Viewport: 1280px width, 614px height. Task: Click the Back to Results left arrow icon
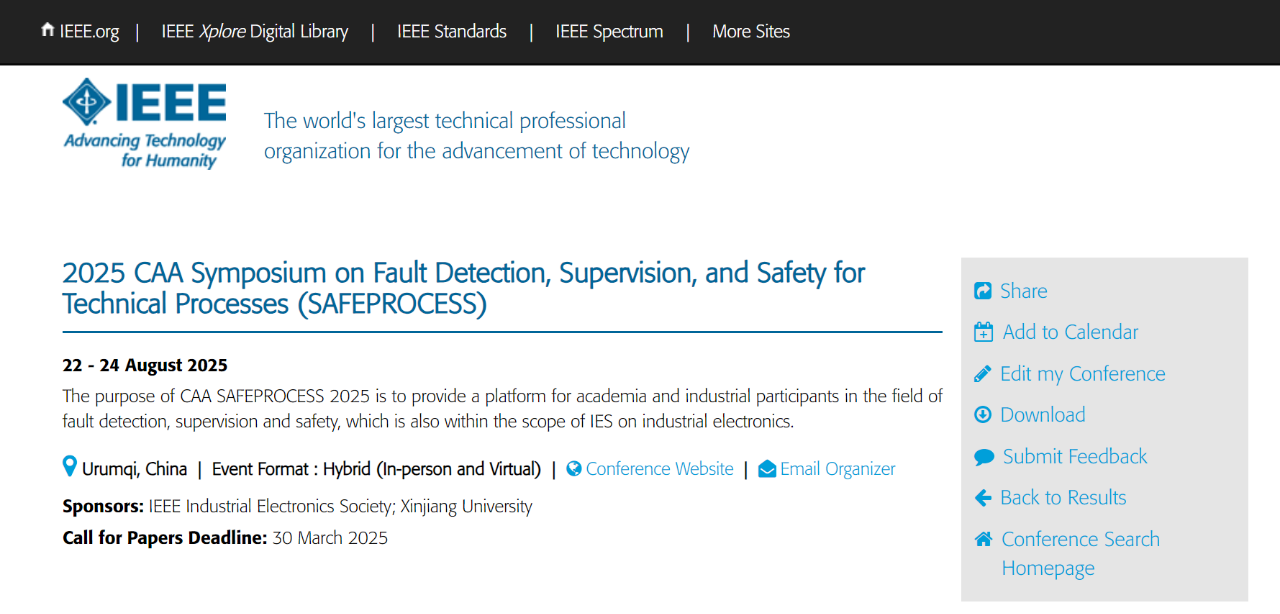(982, 498)
